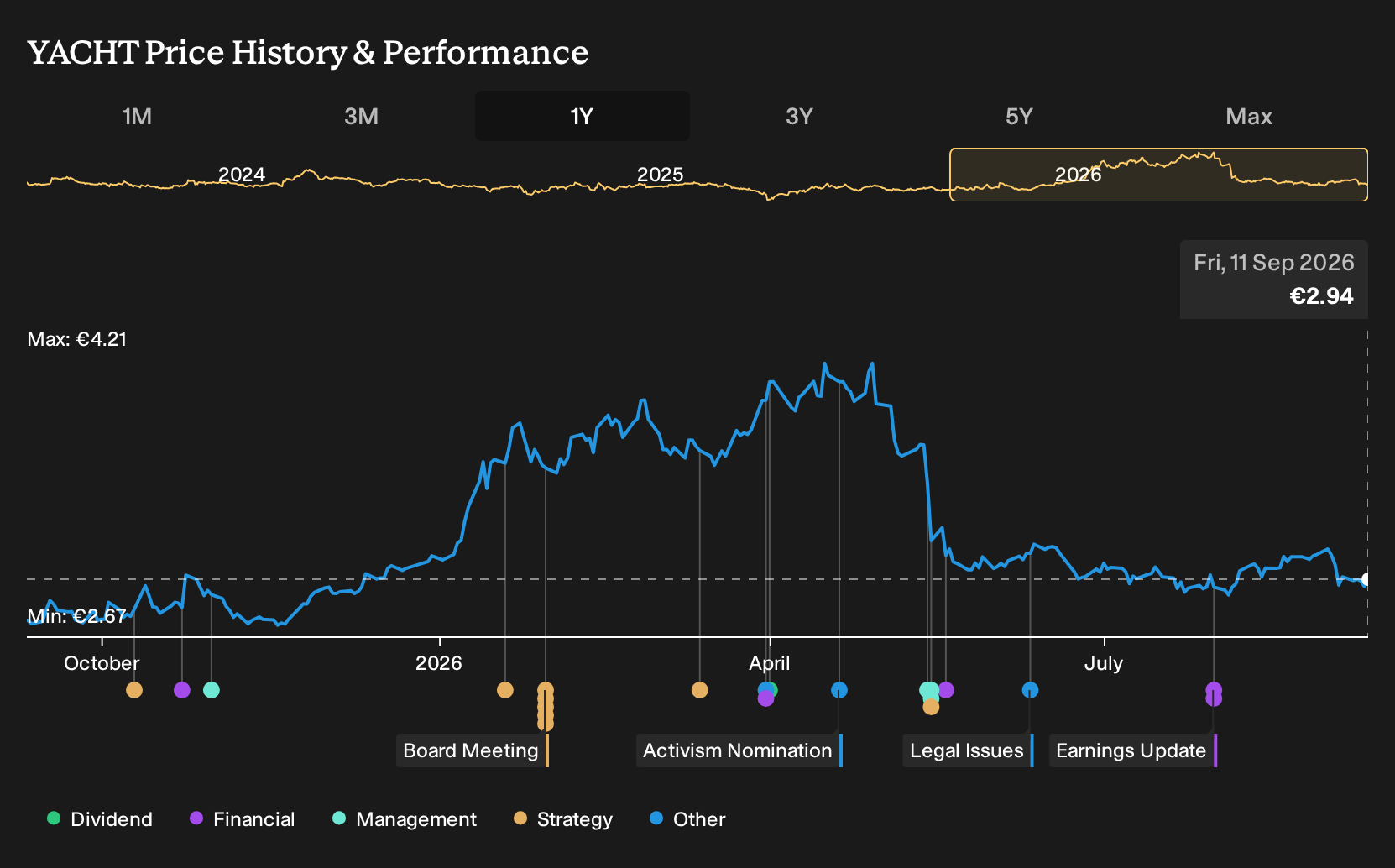The width and height of the screenshot is (1395, 868).
Task: Click the Board Meeting event label
Action: [471, 750]
